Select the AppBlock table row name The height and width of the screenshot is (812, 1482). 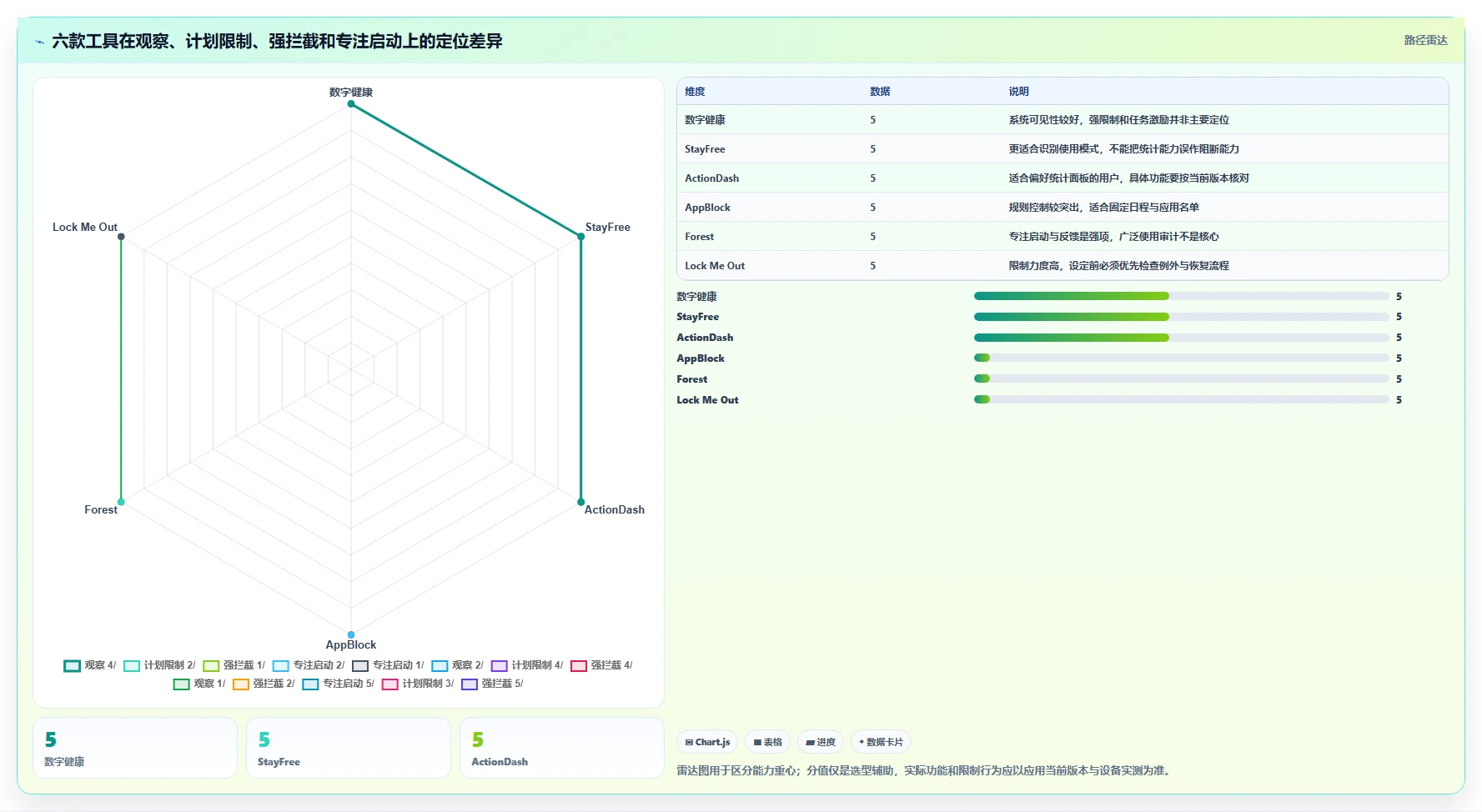pos(707,208)
